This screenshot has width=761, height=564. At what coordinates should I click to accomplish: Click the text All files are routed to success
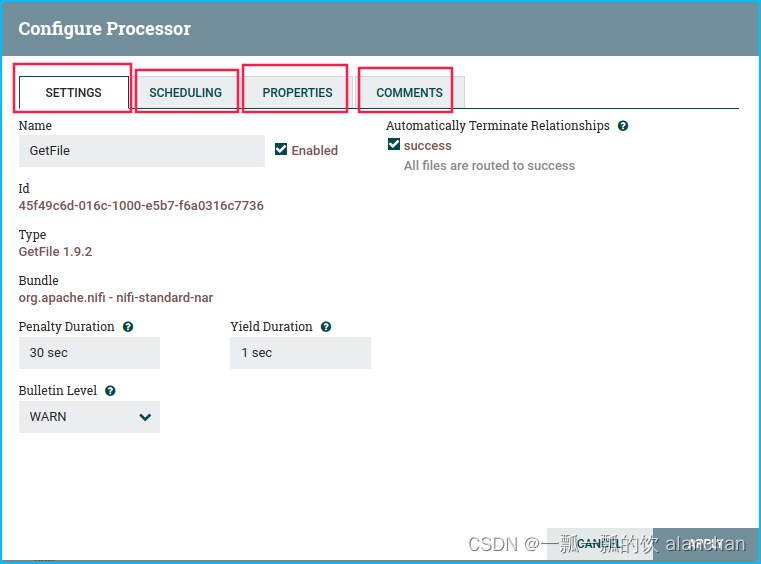pyautogui.click(x=489, y=166)
